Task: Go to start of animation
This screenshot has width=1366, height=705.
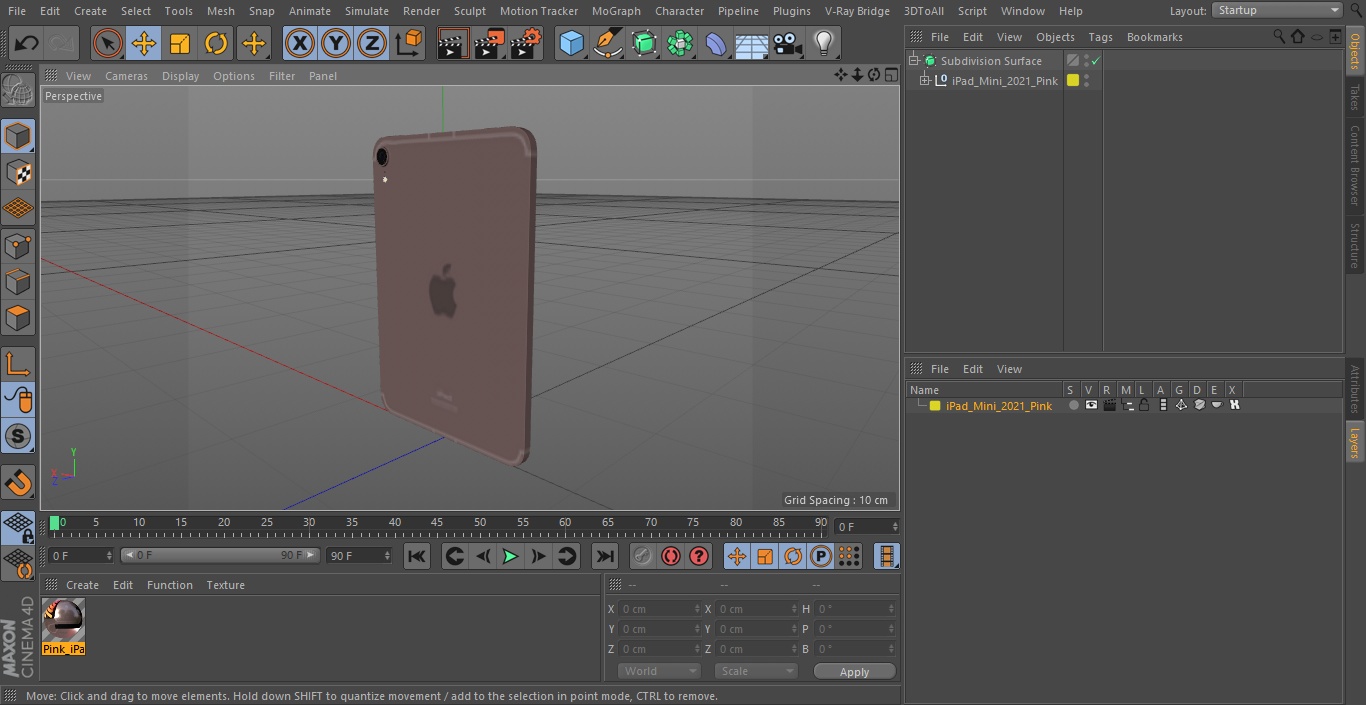Action: click(417, 556)
